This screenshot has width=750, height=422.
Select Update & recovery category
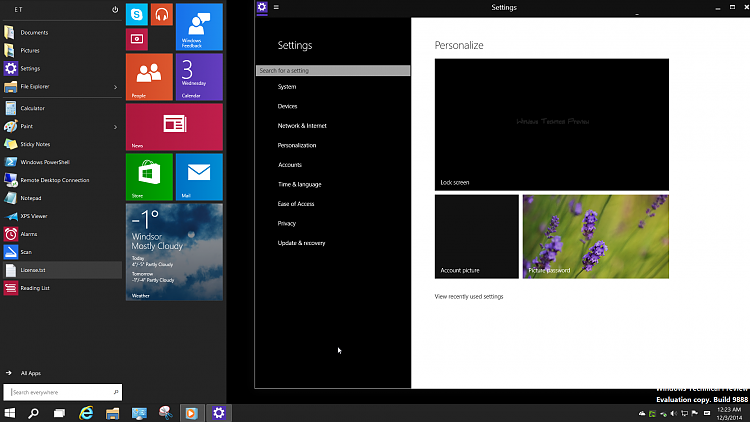coord(301,243)
